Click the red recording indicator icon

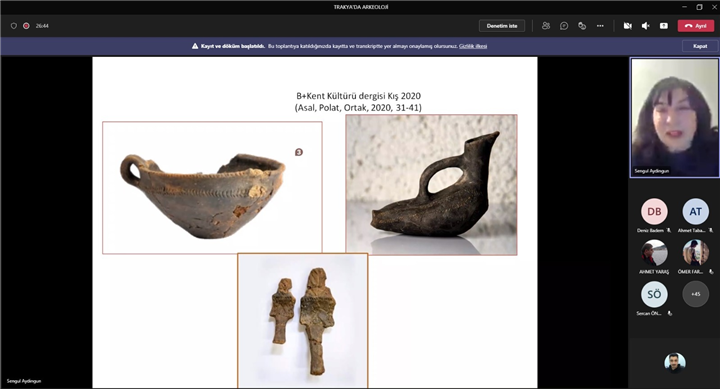click(x=26, y=26)
